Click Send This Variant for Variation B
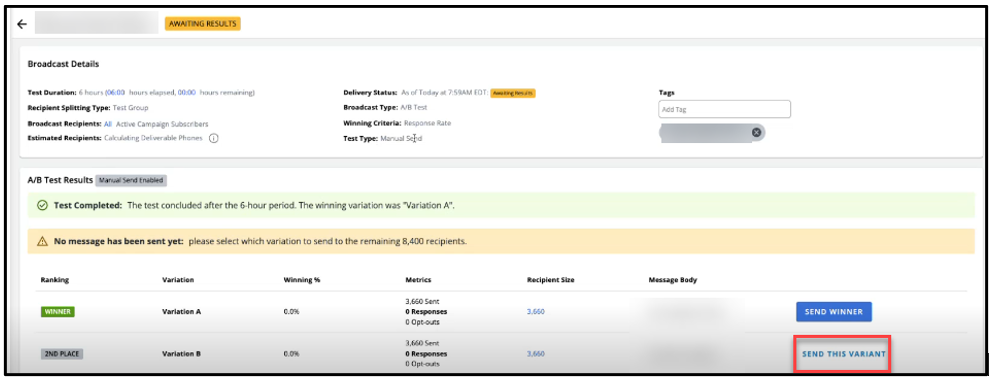This screenshot has width=992, height=380. point(843,354)
